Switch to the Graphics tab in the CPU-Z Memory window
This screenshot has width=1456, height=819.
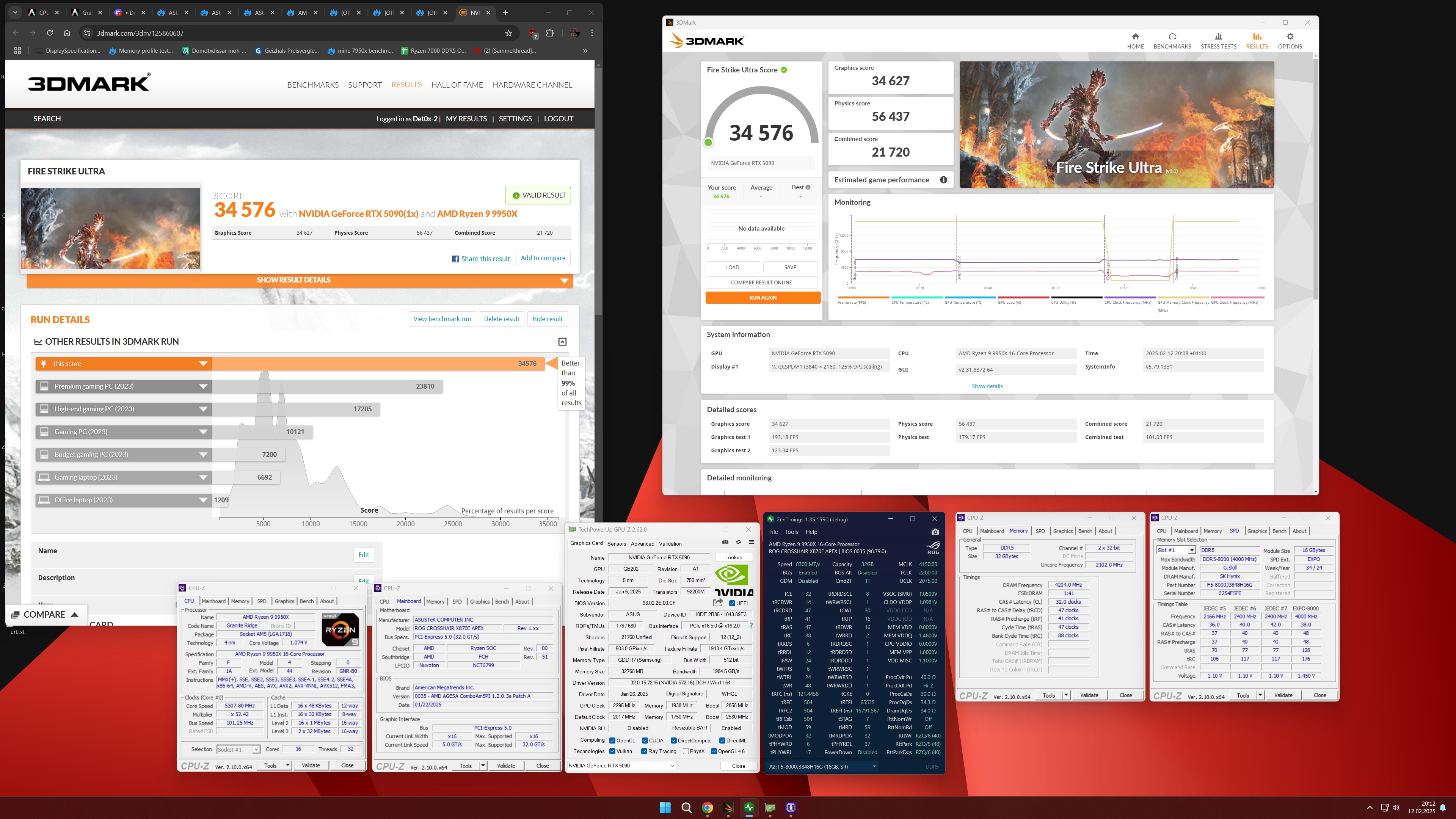pos(1062,531)
